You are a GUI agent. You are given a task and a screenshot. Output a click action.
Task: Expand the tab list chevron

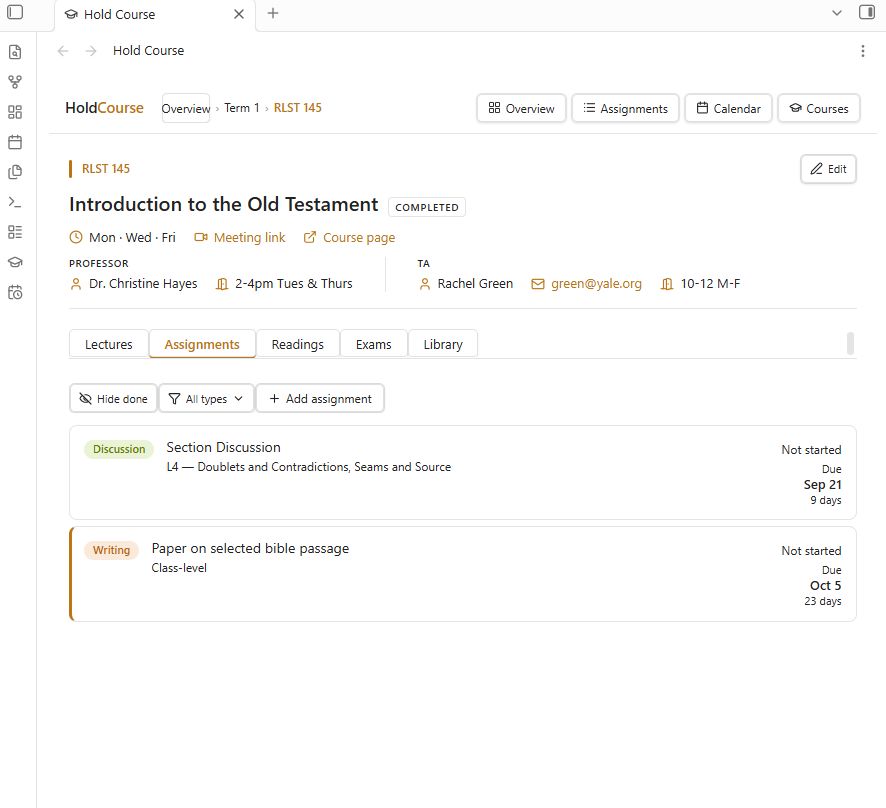[837, 13]
